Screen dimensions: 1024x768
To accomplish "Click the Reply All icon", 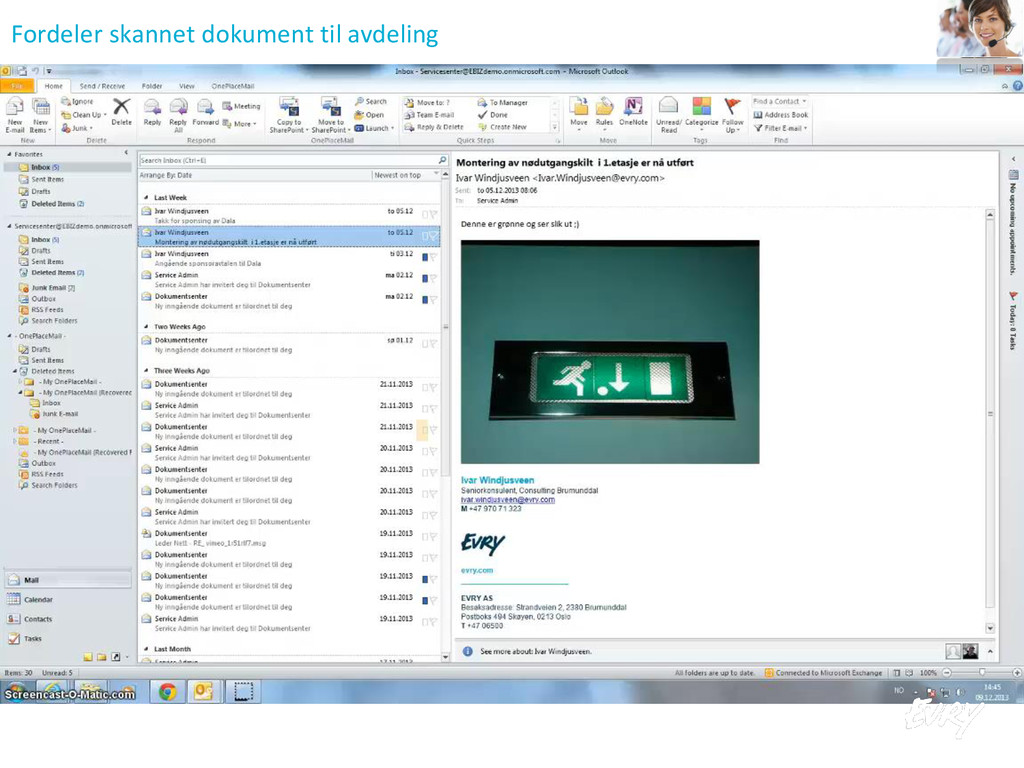I will tap(178, 107).
